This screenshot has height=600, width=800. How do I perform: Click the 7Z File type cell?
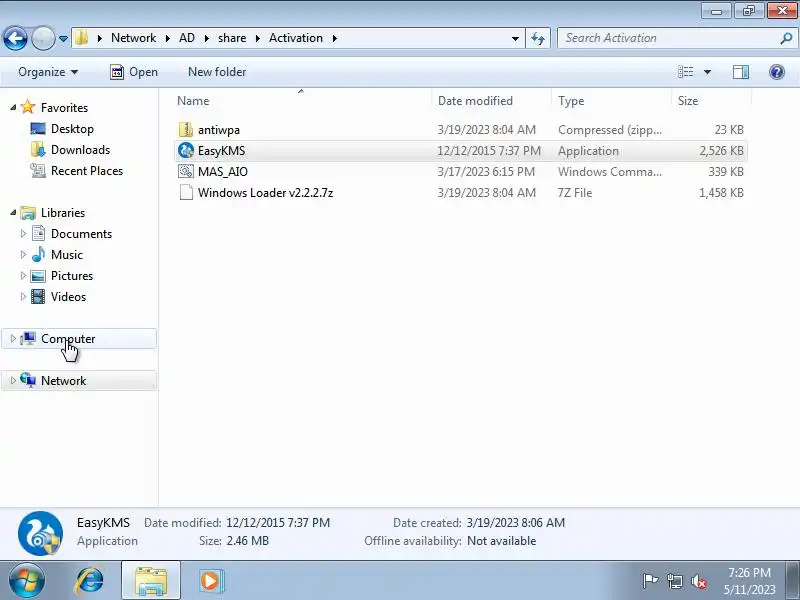tap(575, 192)
